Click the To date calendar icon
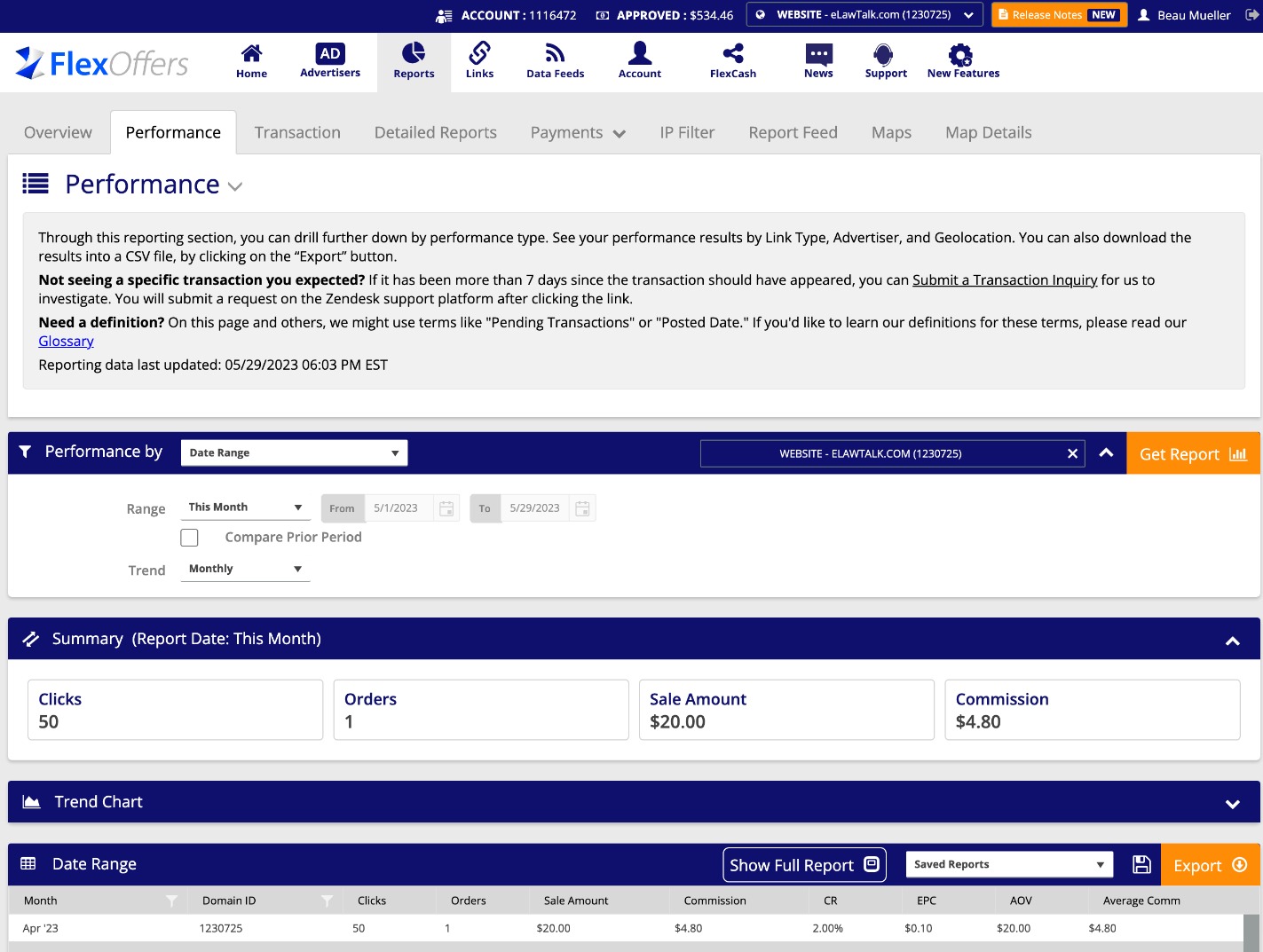The image size is (1263, 952). tap(582, 508)
